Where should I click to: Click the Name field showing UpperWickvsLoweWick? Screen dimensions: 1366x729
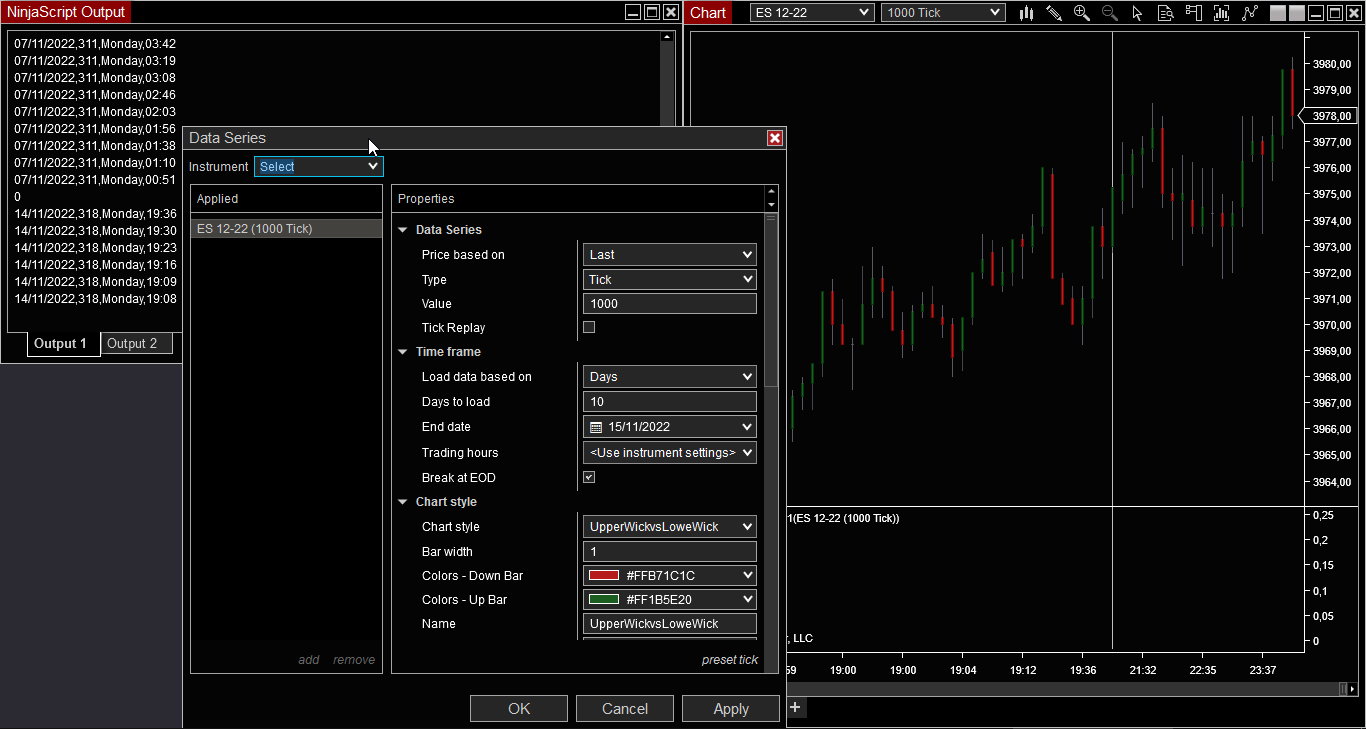click(670, 624)
